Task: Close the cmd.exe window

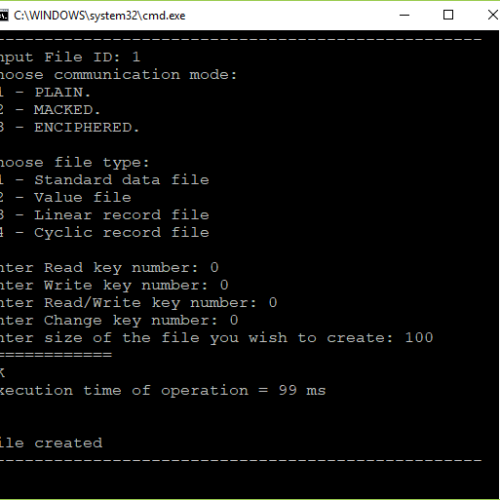Action: 492,15
